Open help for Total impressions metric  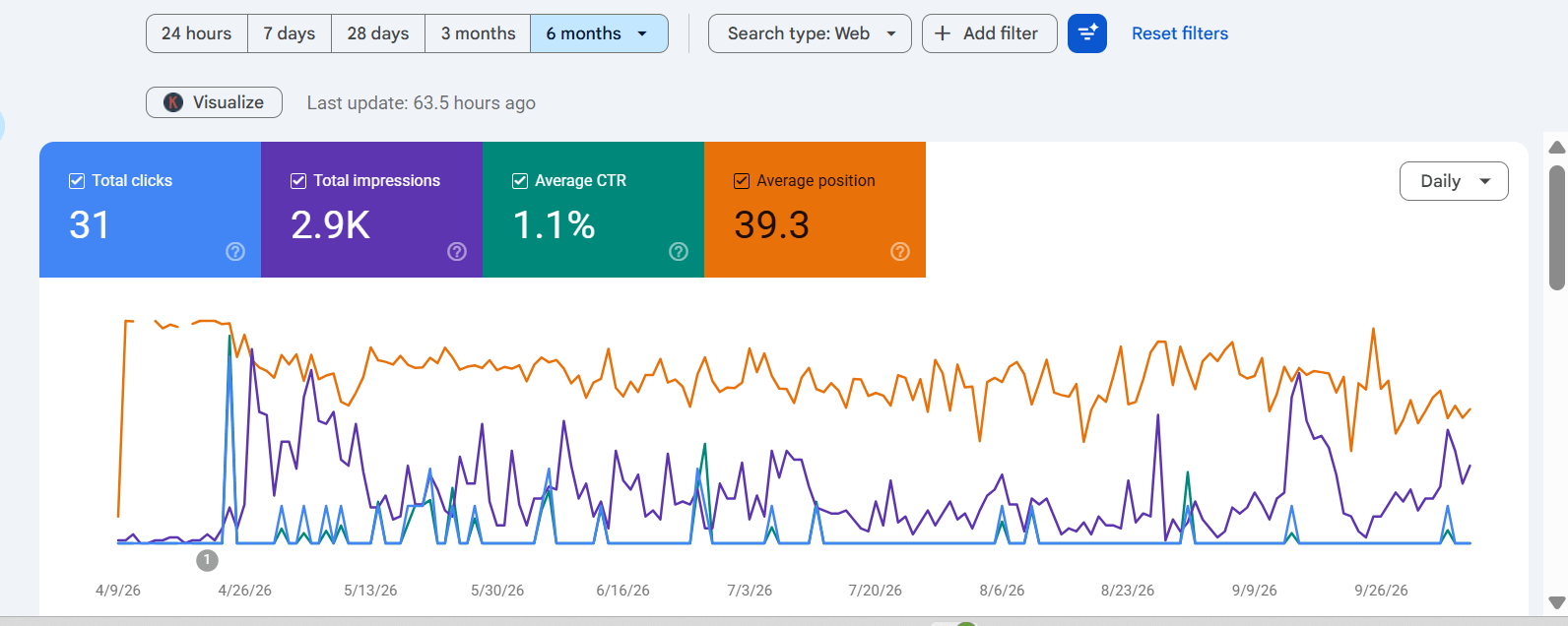point(457,252)
